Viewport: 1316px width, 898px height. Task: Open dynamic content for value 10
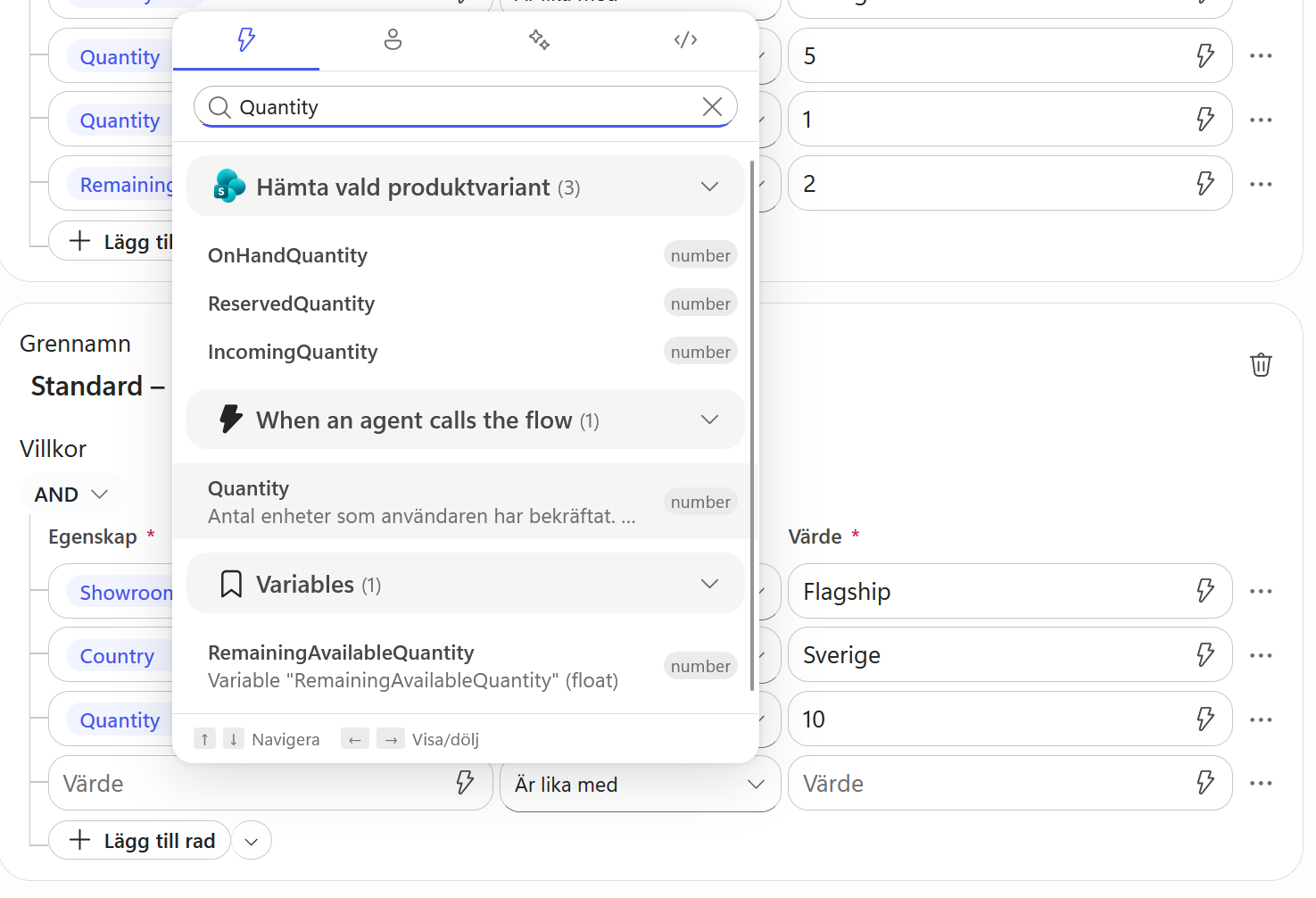click(1205, 719)
